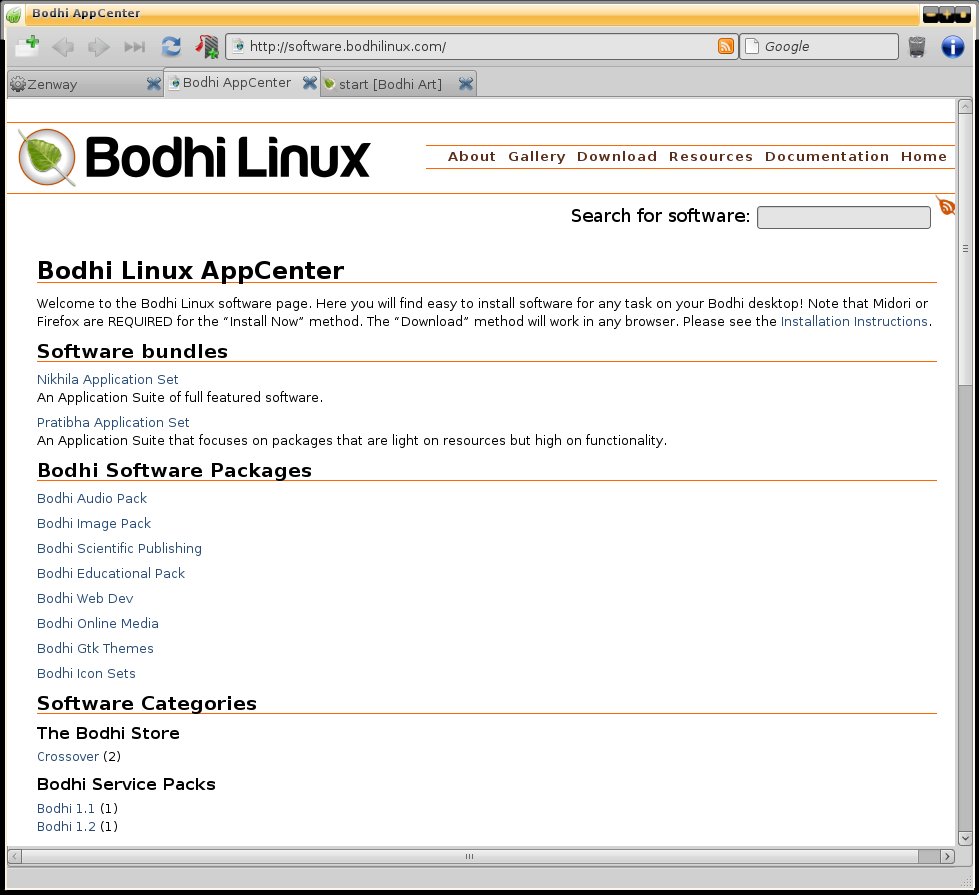Close the start [Bodhi Art] tab

coord(466,84)
